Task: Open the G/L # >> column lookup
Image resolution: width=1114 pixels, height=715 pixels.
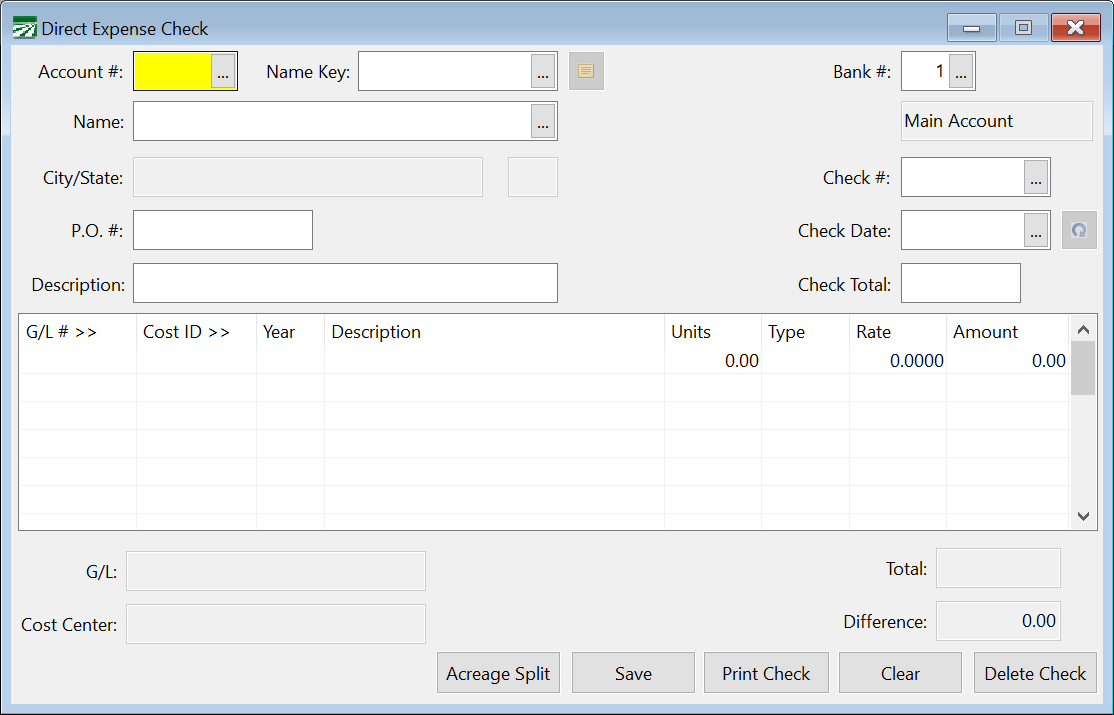Action: tap(60, 331)
